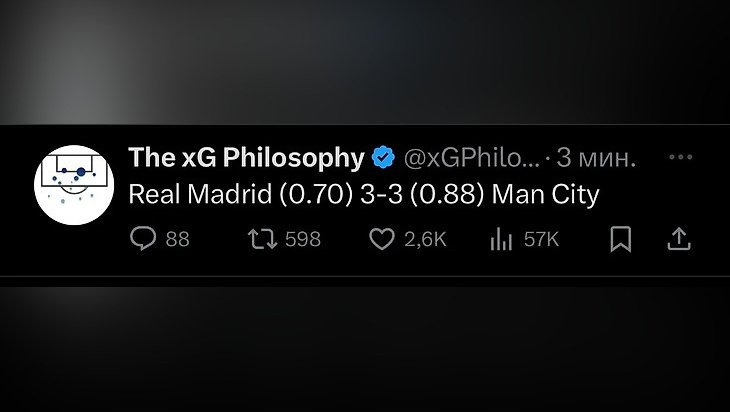The width and height of the screenshot is (730, 412).
Task: Click the 598 reposts count
Action: coord(303,240)
